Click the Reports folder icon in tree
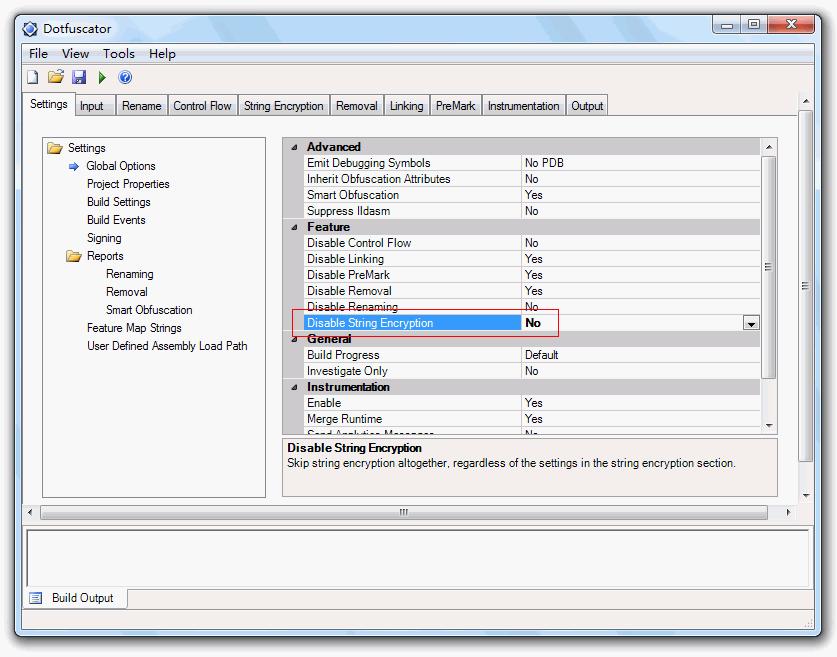 74,256
